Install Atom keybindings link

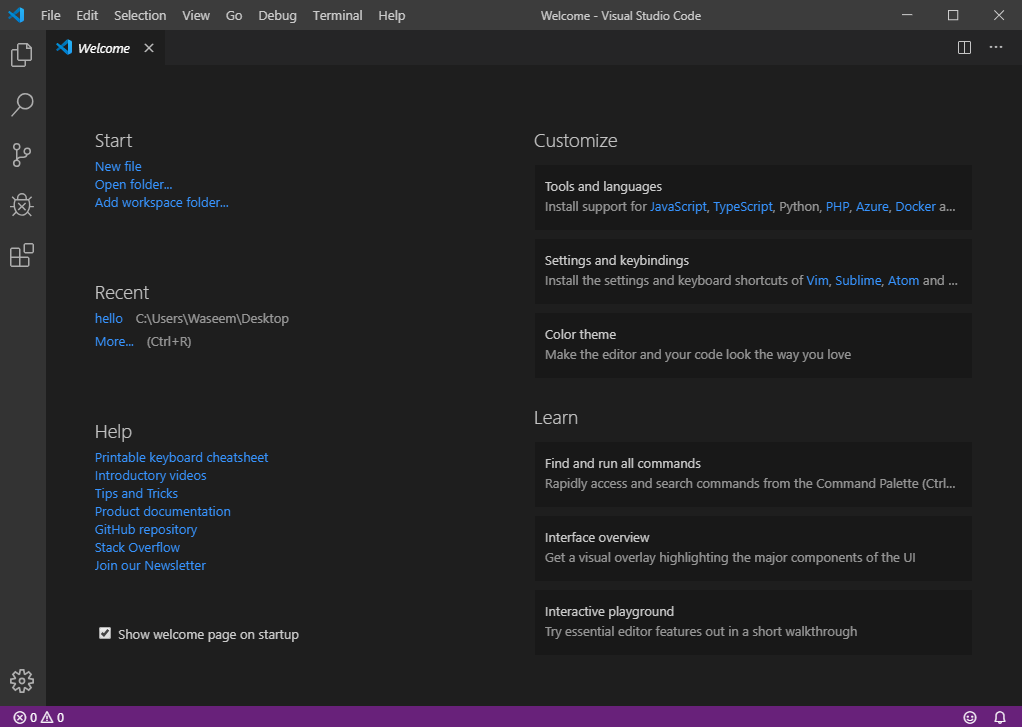point(903,280)
